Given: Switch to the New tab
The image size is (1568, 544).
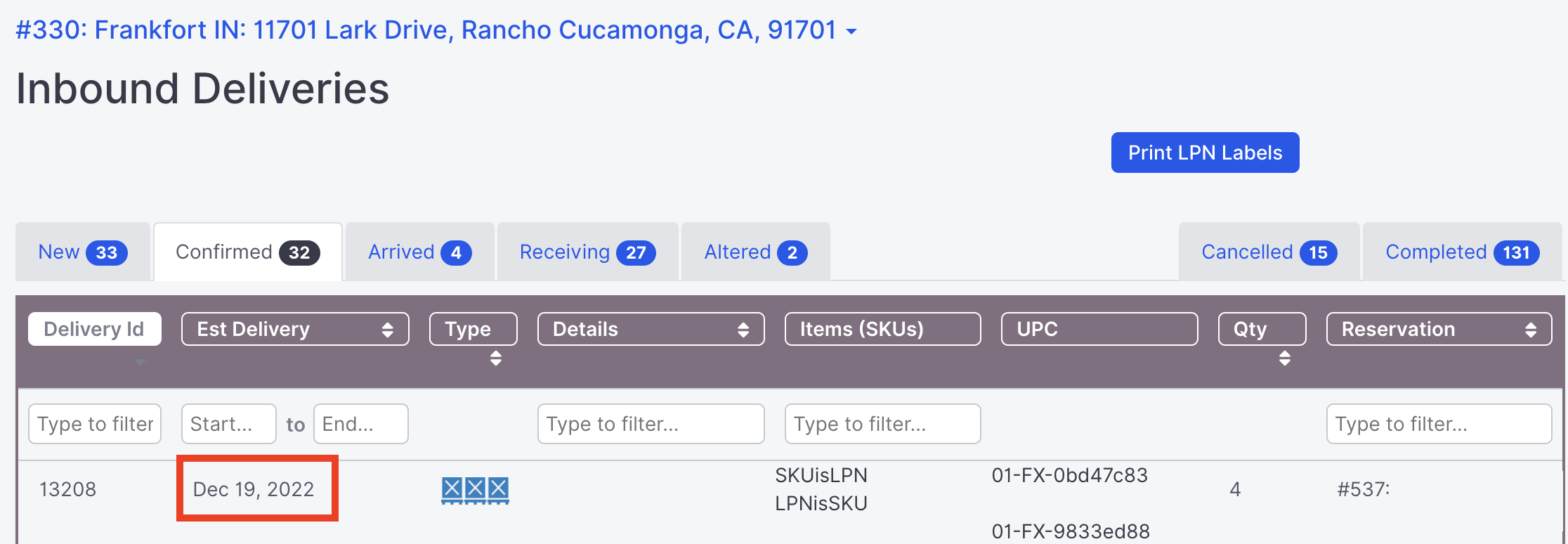Looking at the screenshot, I should 79,252.
